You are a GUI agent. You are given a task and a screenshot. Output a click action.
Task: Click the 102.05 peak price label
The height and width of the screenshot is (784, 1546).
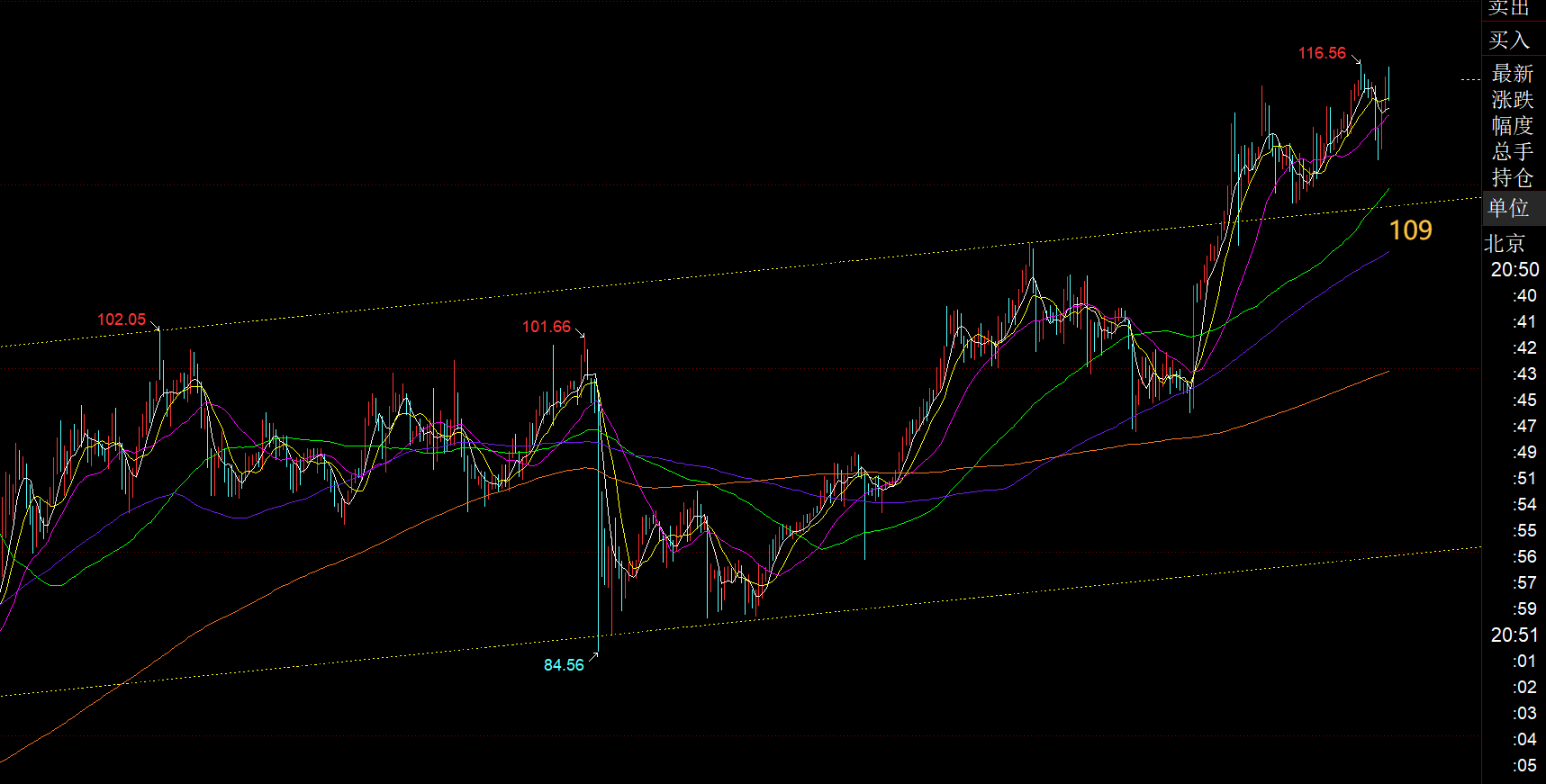122,320
